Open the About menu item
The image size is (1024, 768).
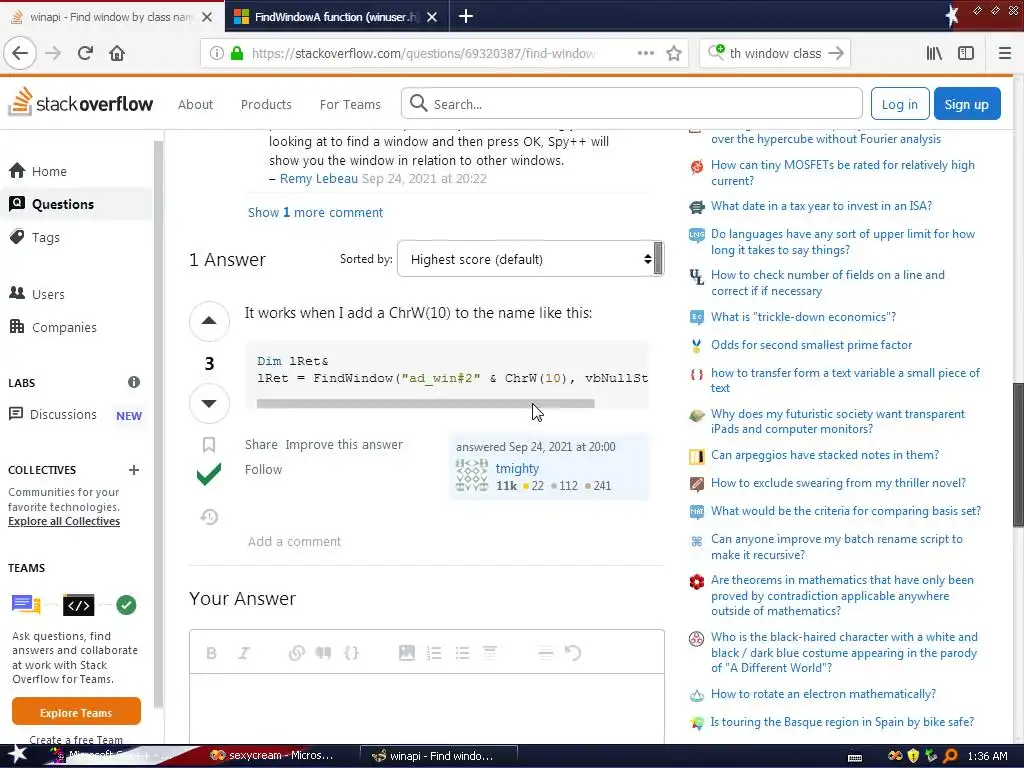tap(195, 104)
